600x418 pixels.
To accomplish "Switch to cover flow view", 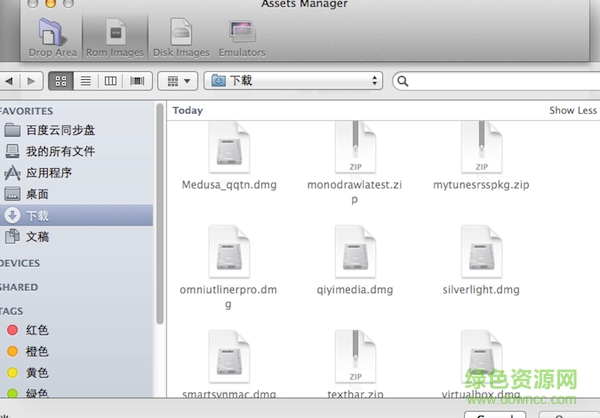I will click(137, 81).
